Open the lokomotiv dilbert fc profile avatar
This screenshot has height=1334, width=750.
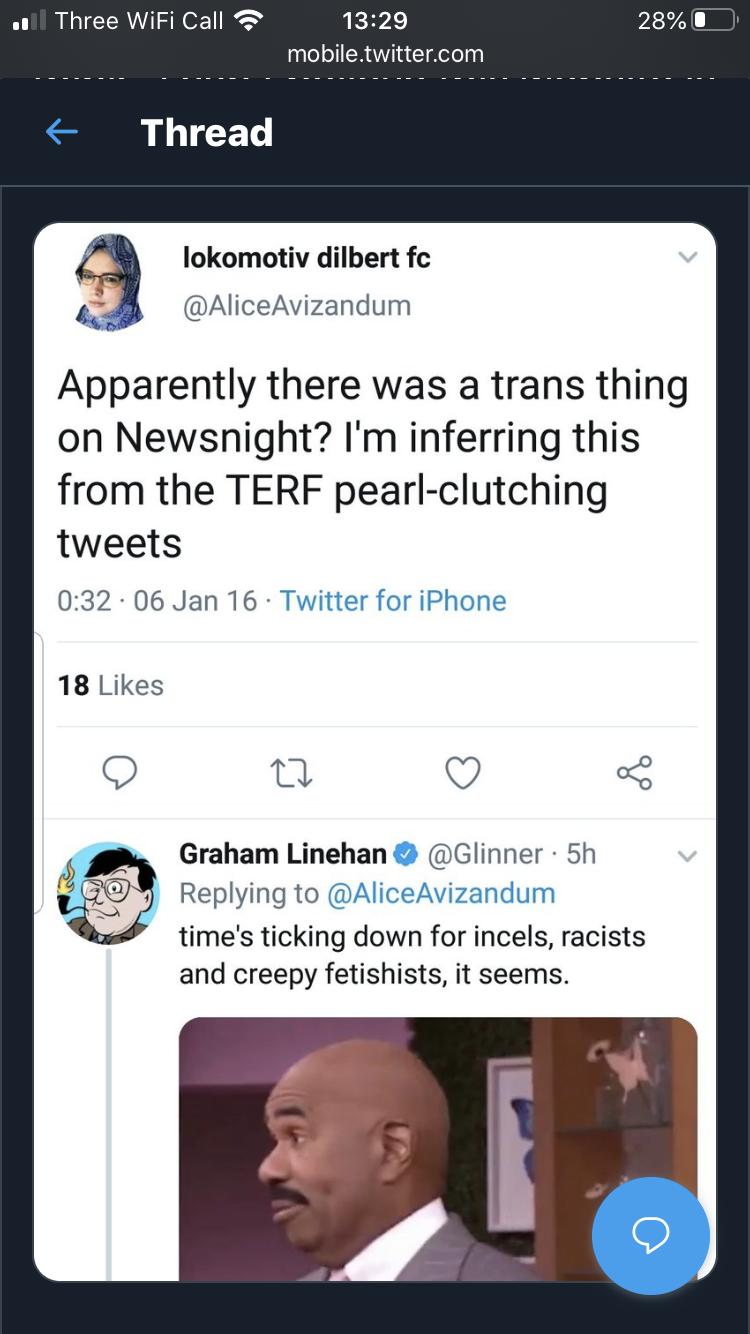pos(109,282)
